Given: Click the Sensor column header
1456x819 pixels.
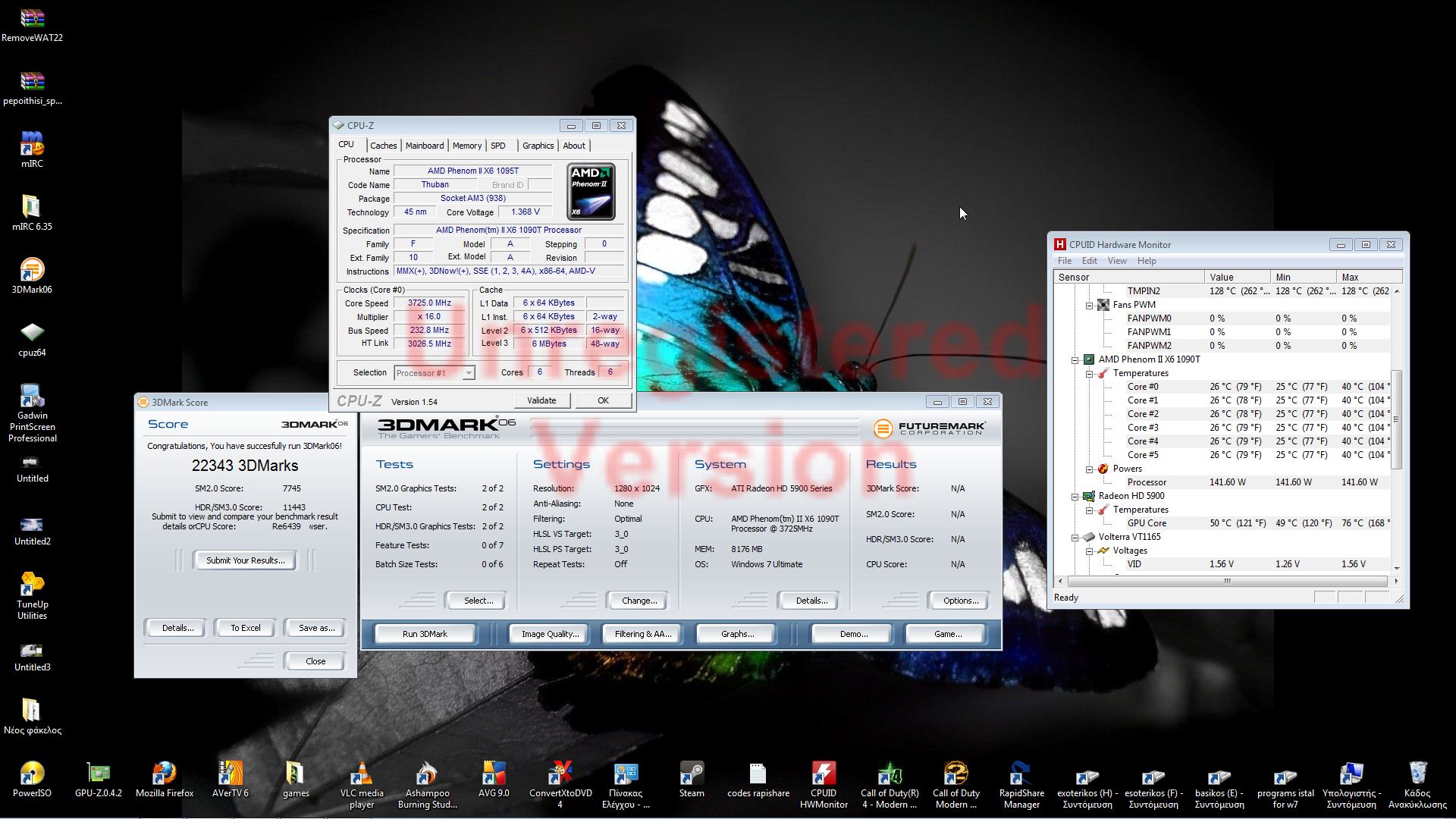Looking at the screenshot, I should point(1129,278).
